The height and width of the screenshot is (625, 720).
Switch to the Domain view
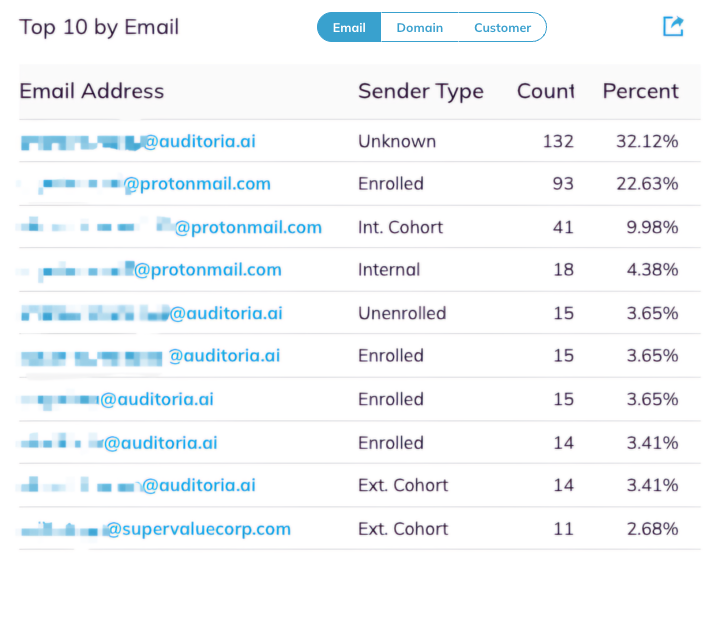point(420,28)
